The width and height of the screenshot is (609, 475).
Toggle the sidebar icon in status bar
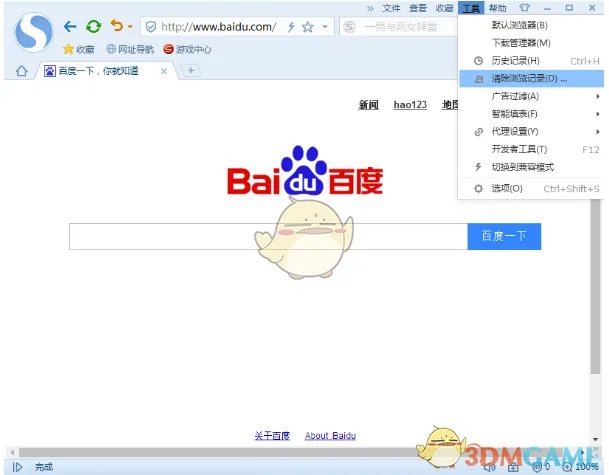[x=17, y=467]
